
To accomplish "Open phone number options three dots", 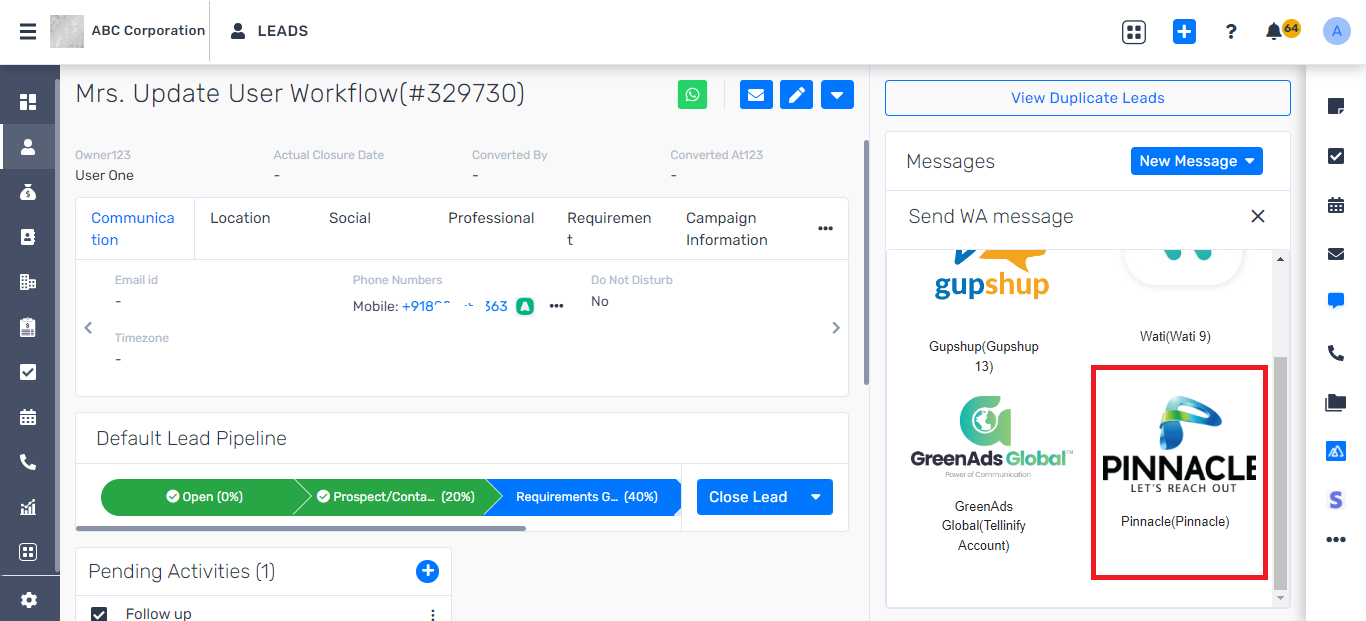I will click(x=557, y=306).
